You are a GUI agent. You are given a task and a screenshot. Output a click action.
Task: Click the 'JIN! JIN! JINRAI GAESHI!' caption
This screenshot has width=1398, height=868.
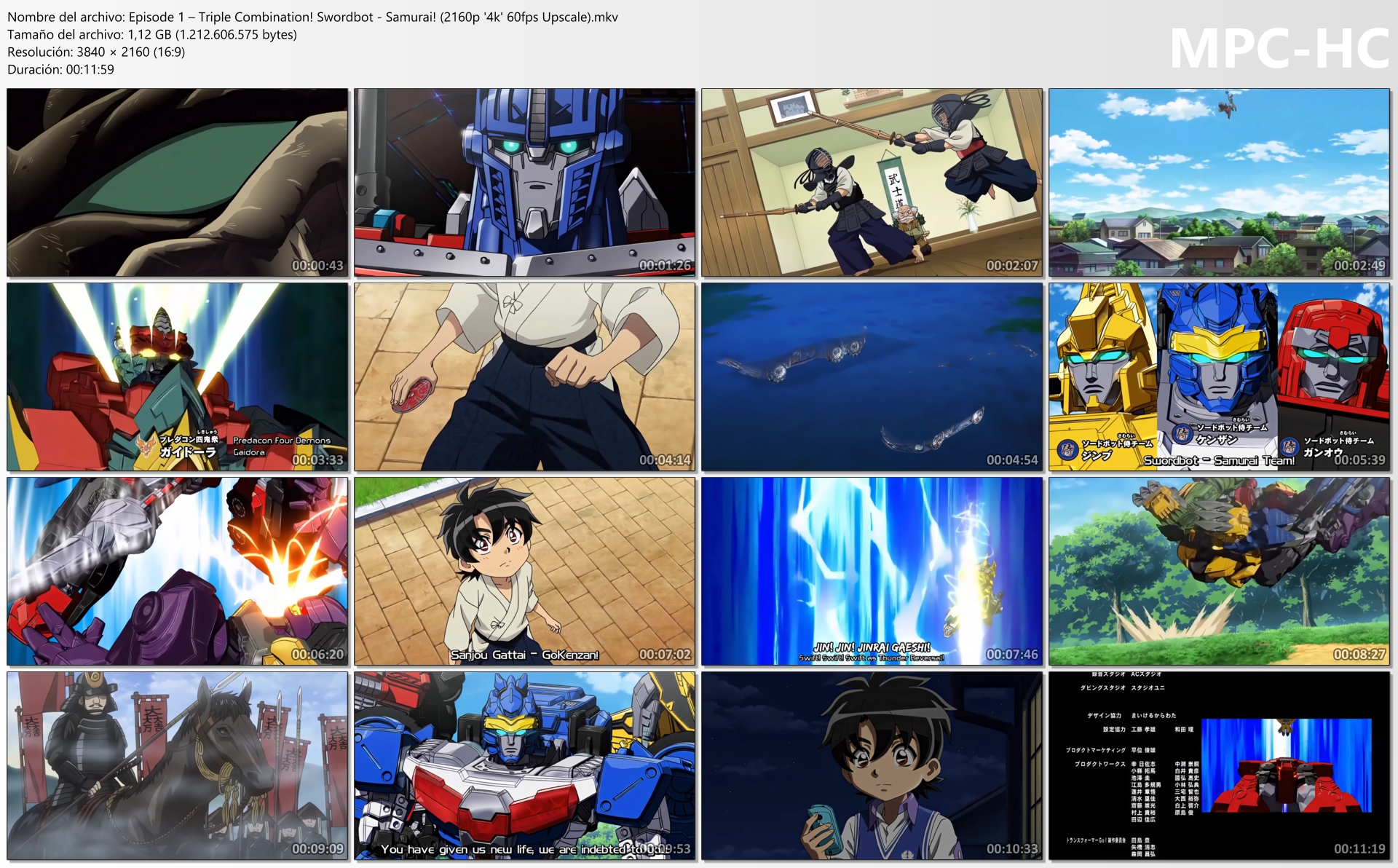[x=872, y=647]
